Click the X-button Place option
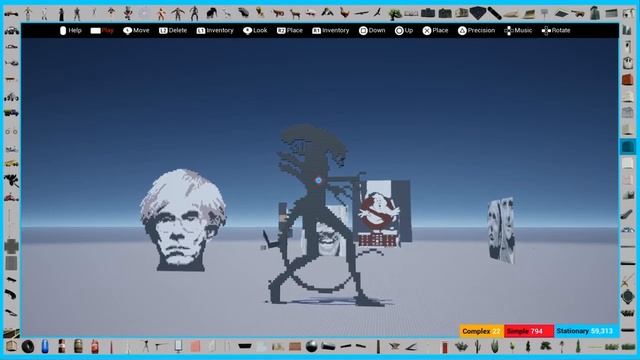This screenshot has height=360, width=640. (435, 31)
